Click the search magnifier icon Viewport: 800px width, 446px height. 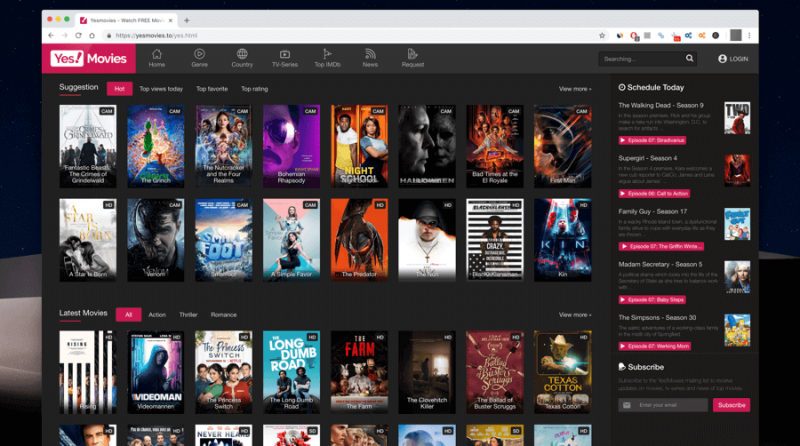689,58
